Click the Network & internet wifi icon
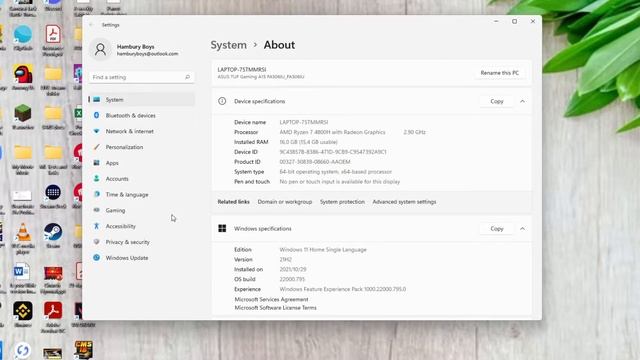 coord(96,131)
